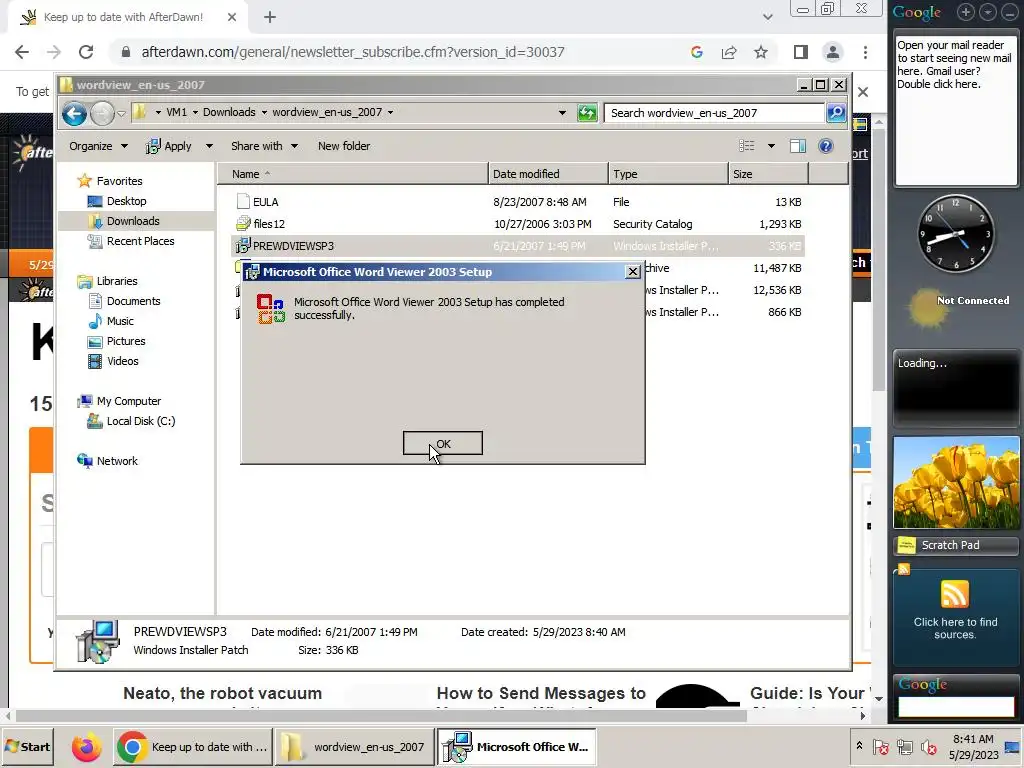Open the Organize menu

98,146
